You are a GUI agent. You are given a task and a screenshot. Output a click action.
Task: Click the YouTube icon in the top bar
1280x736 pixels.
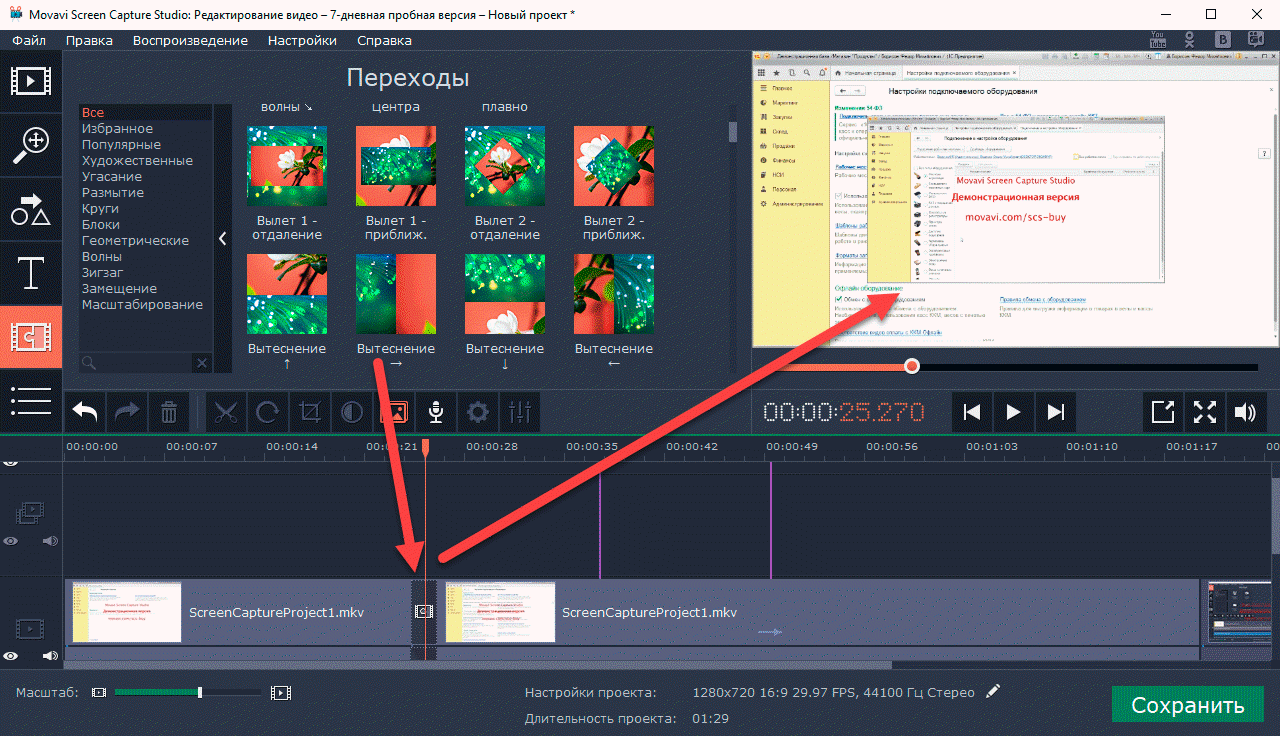[x=1159, y=40]
